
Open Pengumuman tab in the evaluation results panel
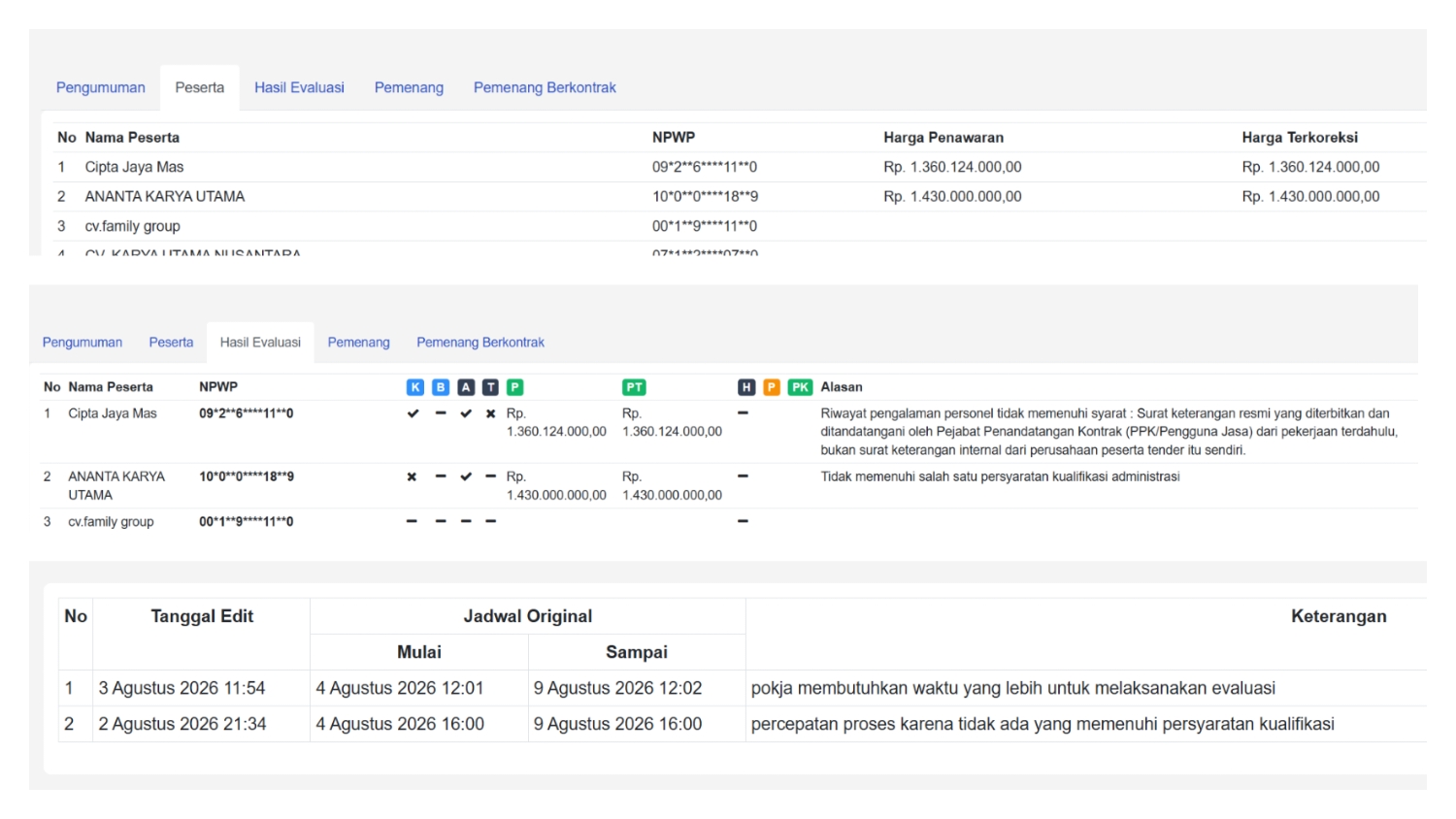83,343
